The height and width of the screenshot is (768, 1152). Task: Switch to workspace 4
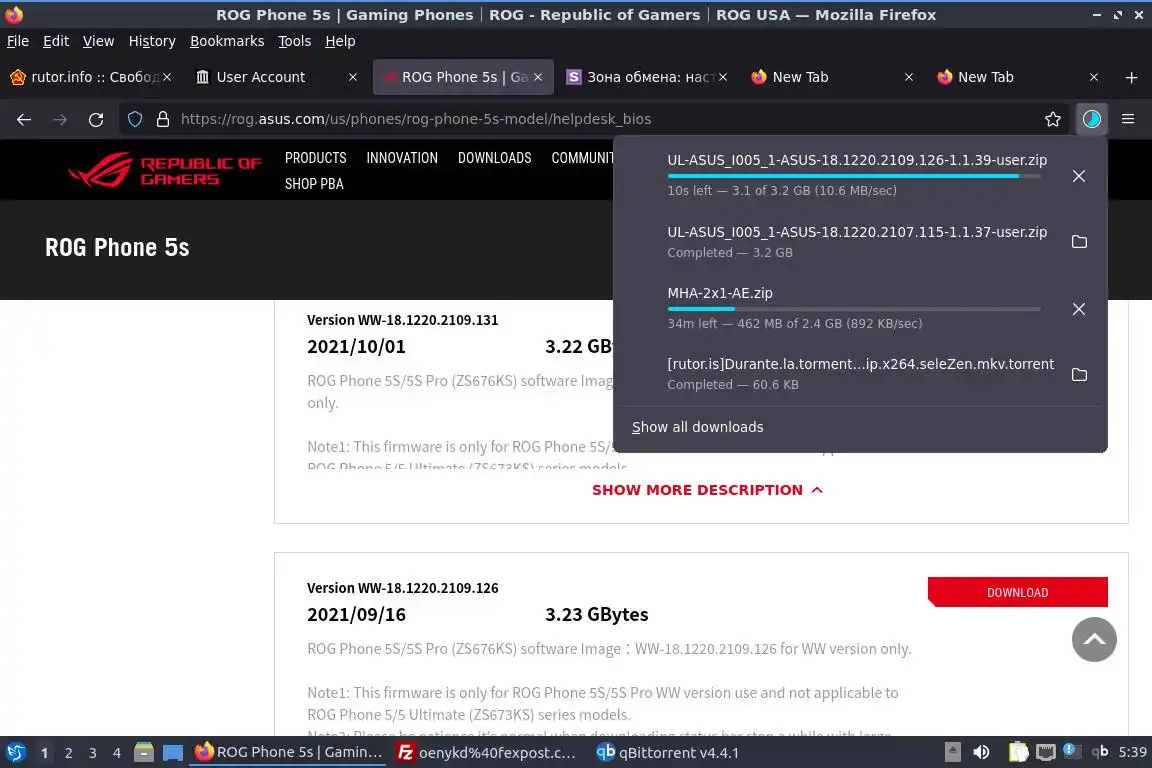117,753
